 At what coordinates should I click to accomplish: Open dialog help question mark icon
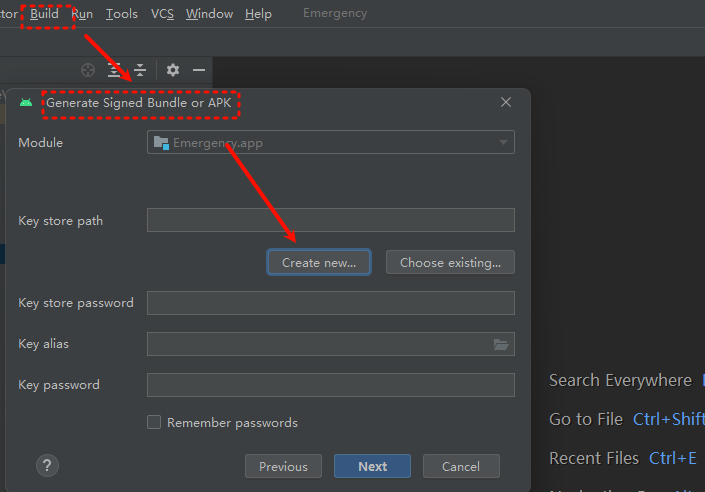pyautogui.click(x=47, y=466)
